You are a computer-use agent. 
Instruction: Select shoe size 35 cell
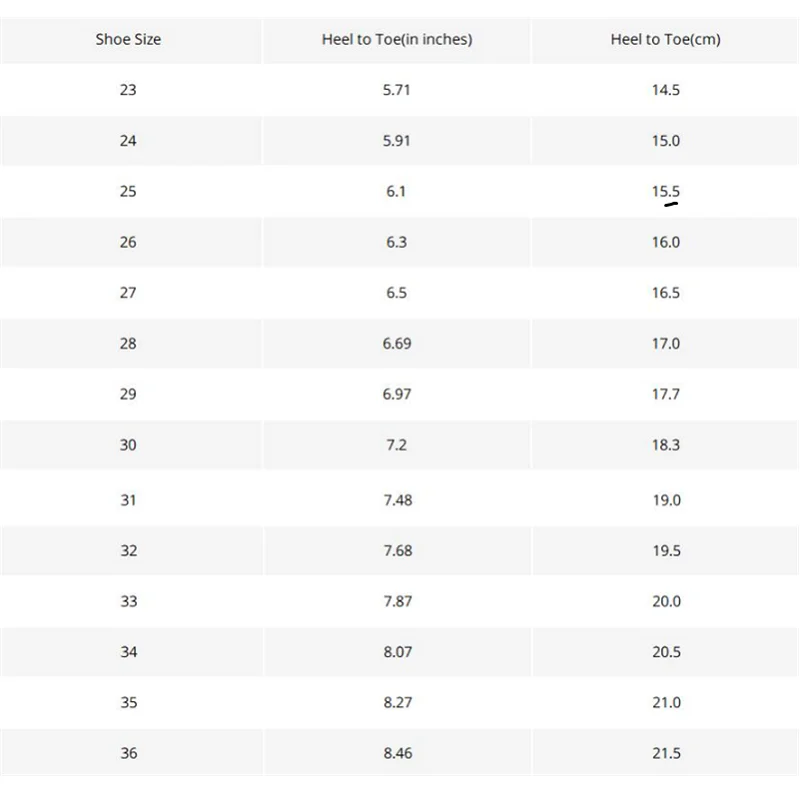click(x=128, y=703)
